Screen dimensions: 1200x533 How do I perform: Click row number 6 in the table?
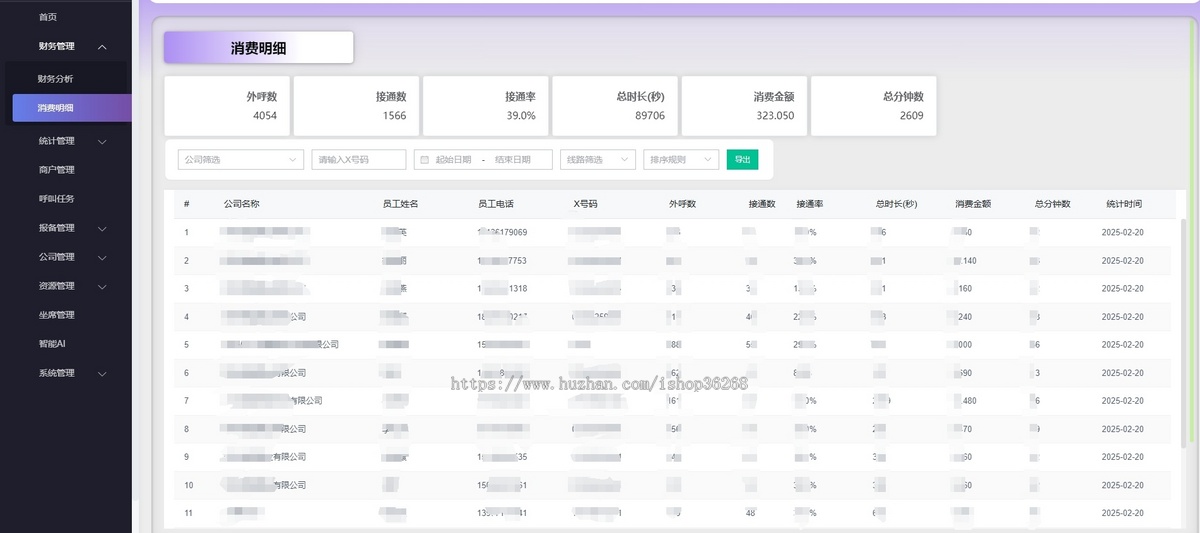pos(187,373)
